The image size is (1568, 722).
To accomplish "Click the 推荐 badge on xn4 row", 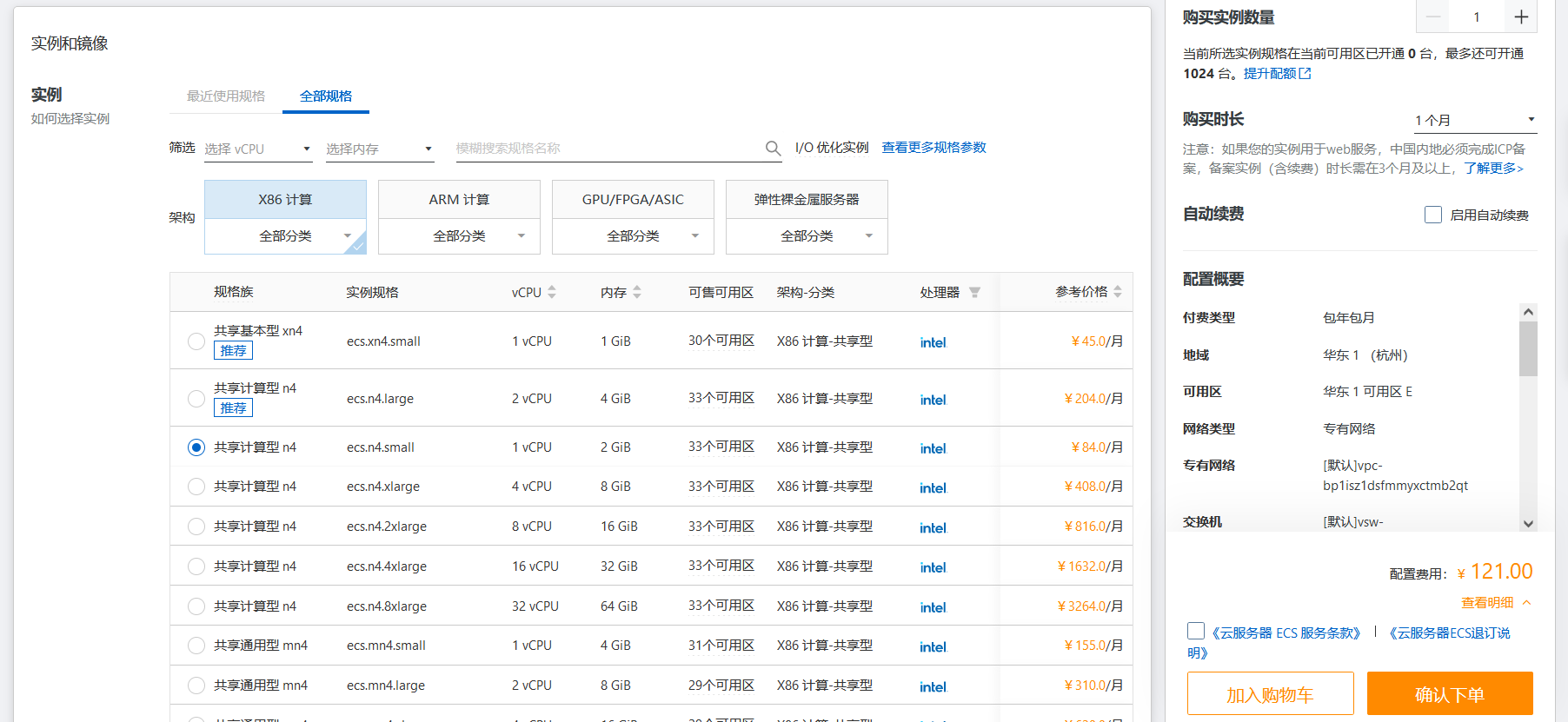I will click(233, 351).
